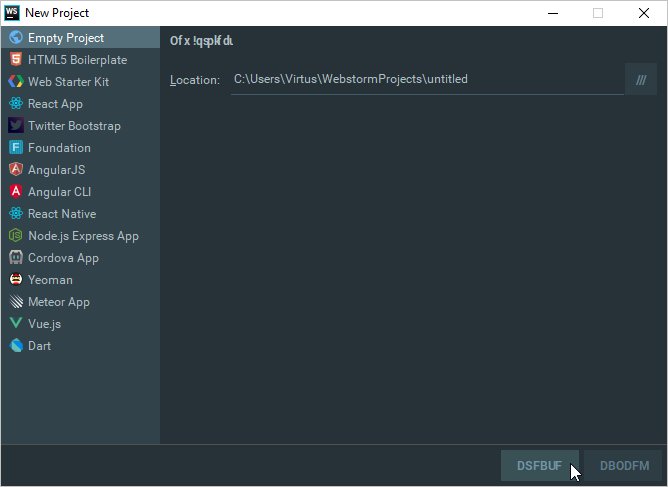
Task: Click the Dart blue icon
Action: 16,346
